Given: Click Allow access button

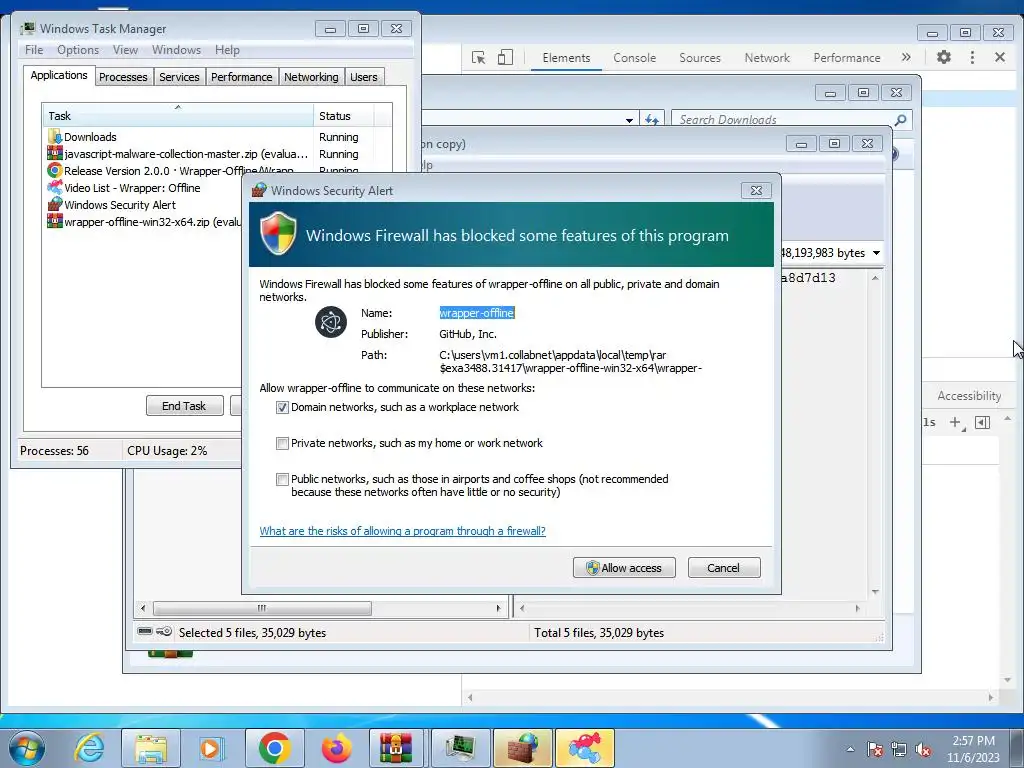Looking at the screenshot, I should (x=624, y=568).
